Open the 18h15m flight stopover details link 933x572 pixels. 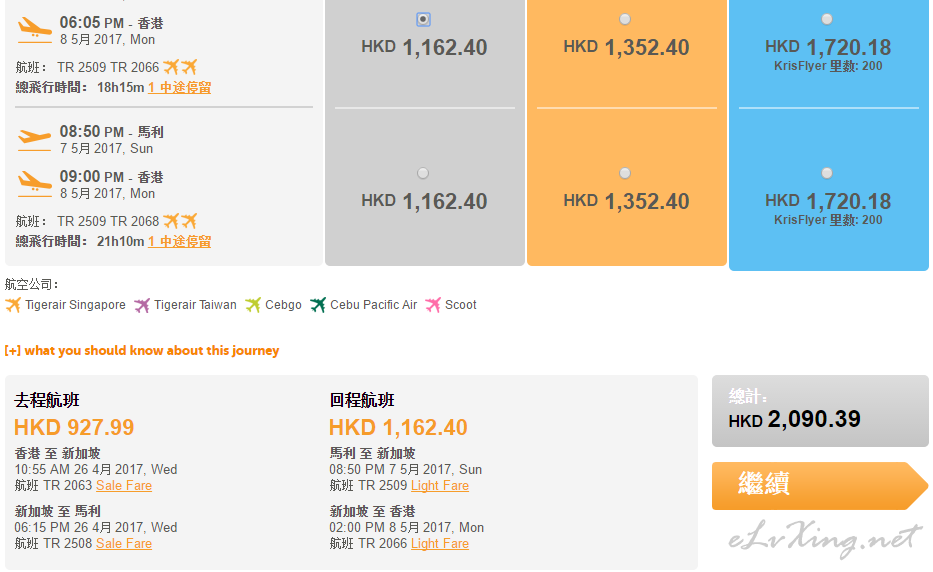pyautogui.click(x=179, y=87)
